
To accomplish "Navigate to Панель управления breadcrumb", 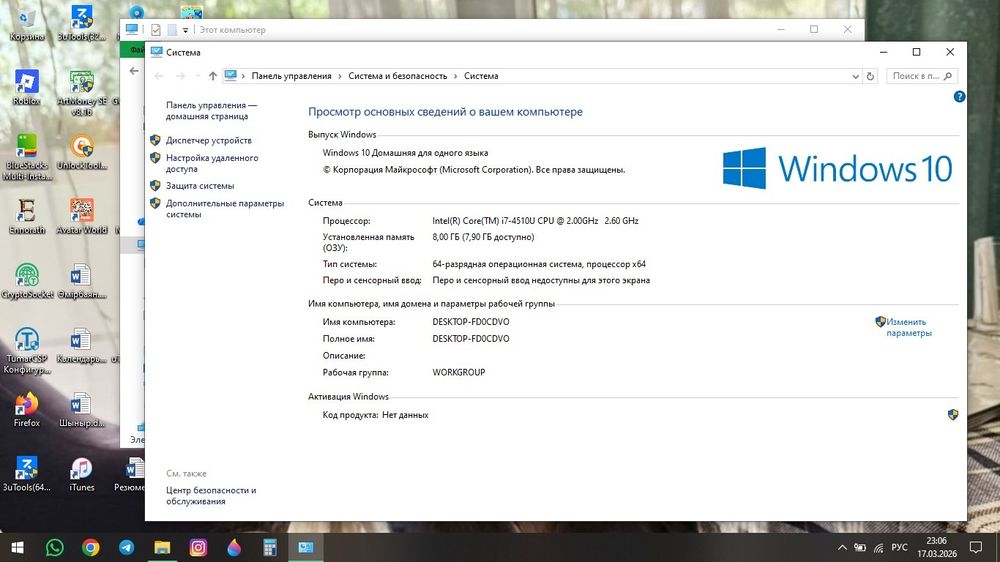I will 291,76.
